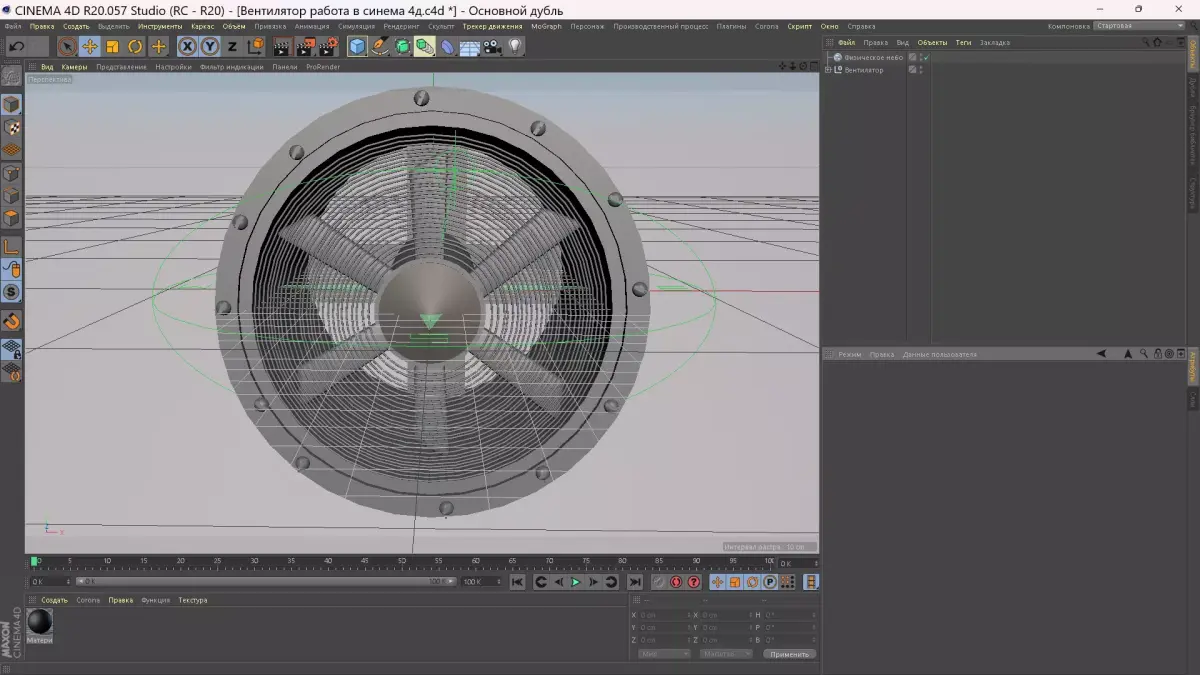This screenshot has height=675, width=1200.
Task: Select the Rotate tool
Action: pos(135,46)
